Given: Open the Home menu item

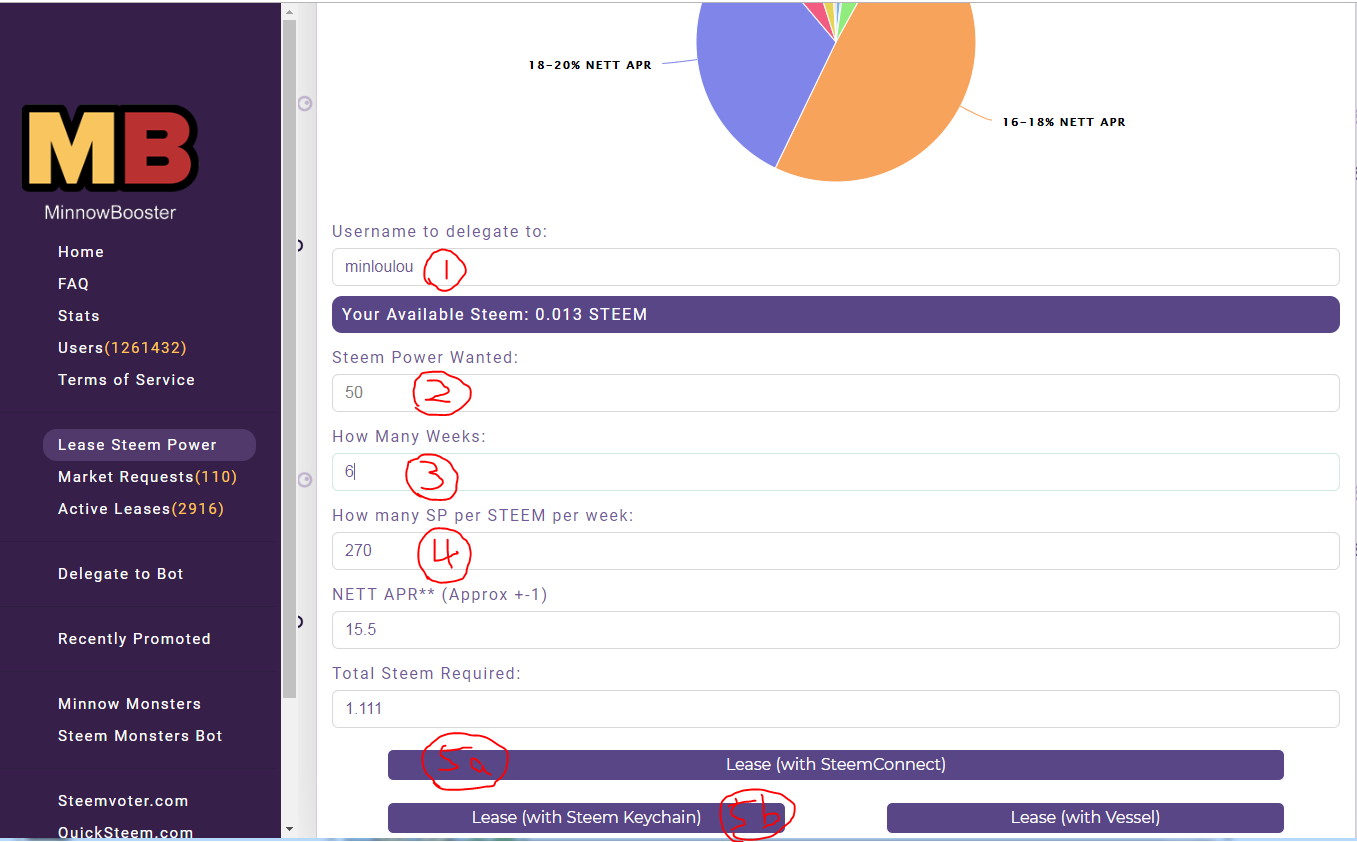Looking at the screenshot, I should point(81,252).
